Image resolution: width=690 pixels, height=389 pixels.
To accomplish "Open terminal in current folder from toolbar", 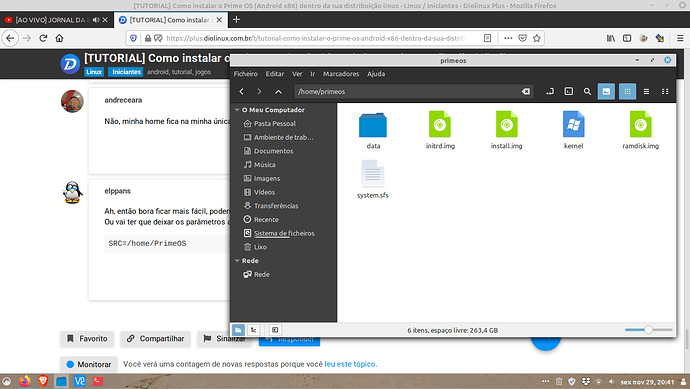I will point(569,92).
